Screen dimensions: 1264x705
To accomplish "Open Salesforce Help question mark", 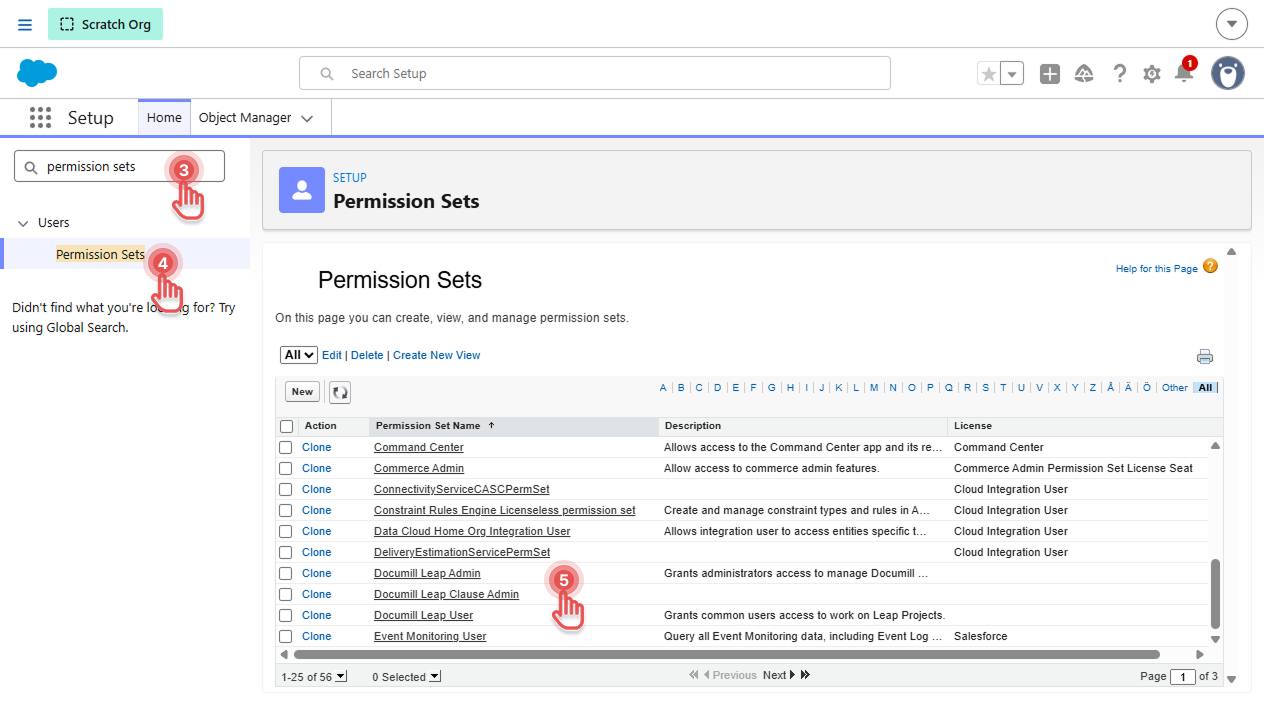I will point(1120,74).
